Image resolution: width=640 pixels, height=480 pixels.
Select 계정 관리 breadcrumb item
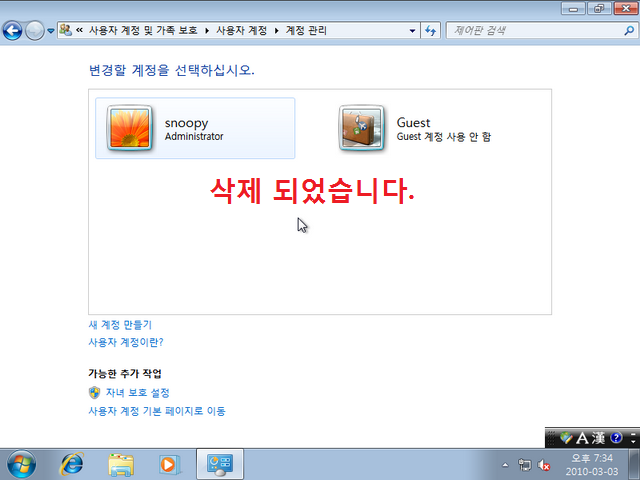point(306,31)
